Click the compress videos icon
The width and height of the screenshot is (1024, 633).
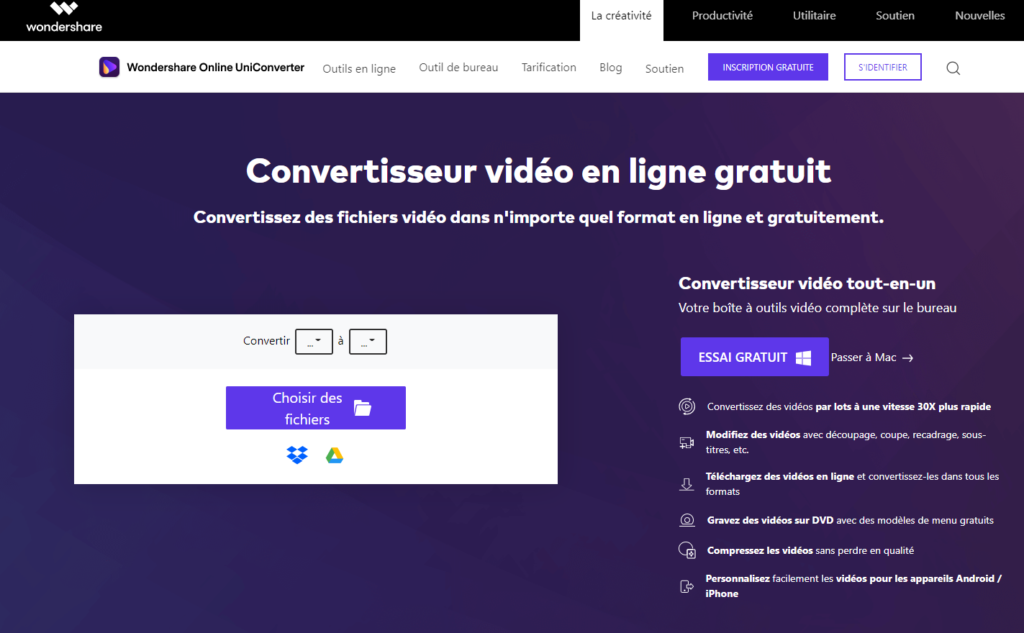(686, 550)
